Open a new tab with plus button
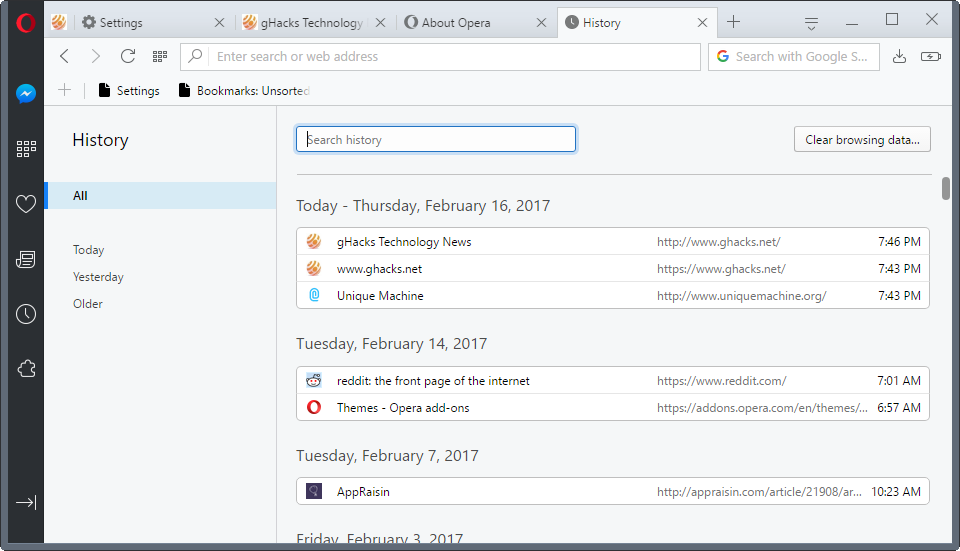Screen dimensions: 960x551 [x=733, y=22]
